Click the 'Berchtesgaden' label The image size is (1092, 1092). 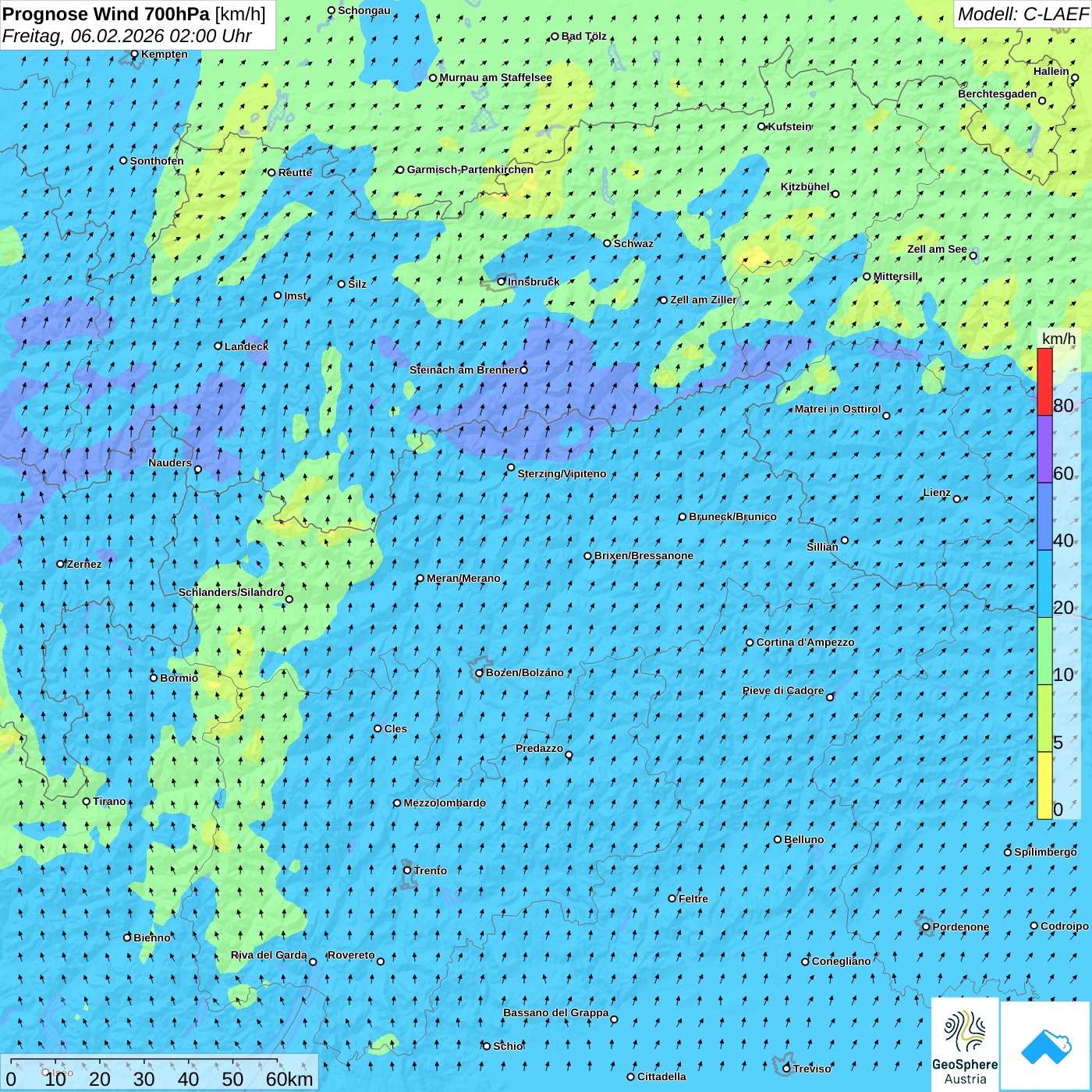pyautogui.click(x=998, y=94)
